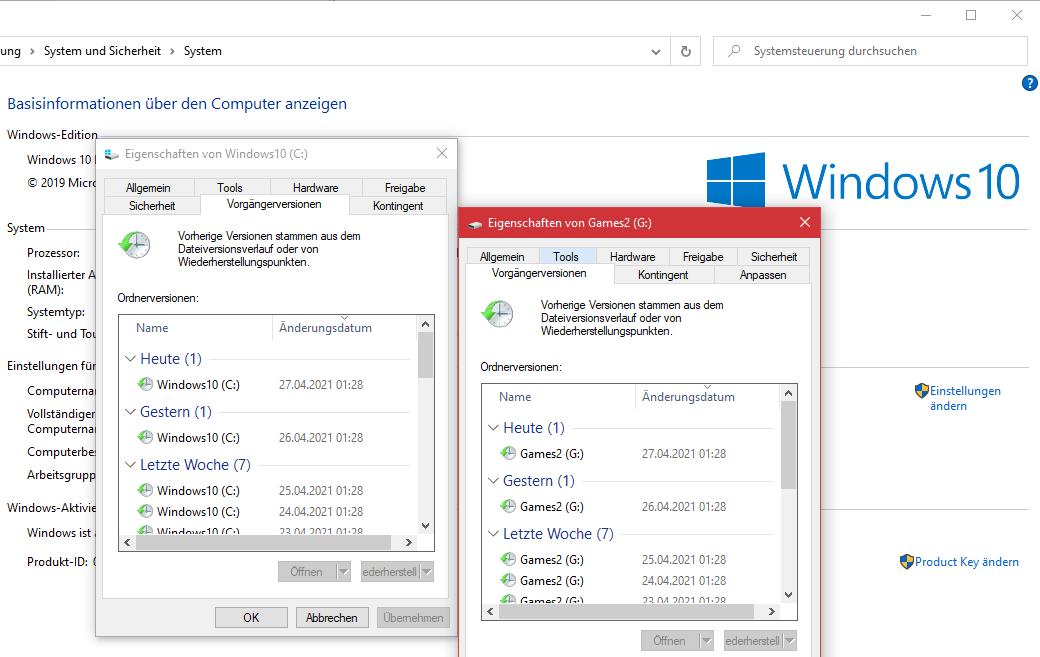Click restore icon of Games2 (G:) 26.04.2021

pyautogui.click(x=508, y=506)
